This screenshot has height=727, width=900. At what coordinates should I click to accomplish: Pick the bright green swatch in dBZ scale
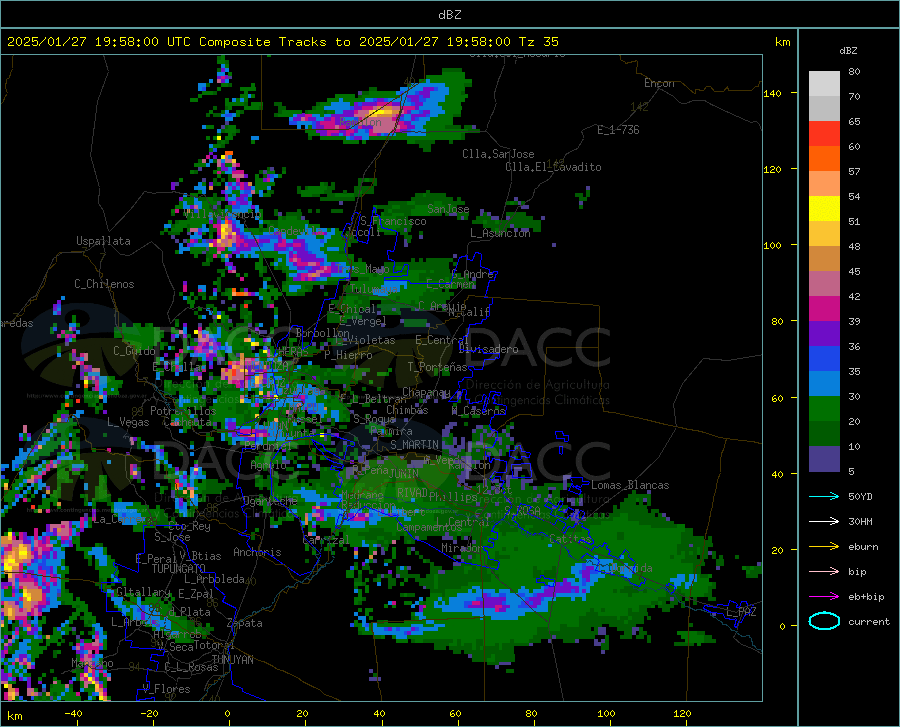pos(824,409)
